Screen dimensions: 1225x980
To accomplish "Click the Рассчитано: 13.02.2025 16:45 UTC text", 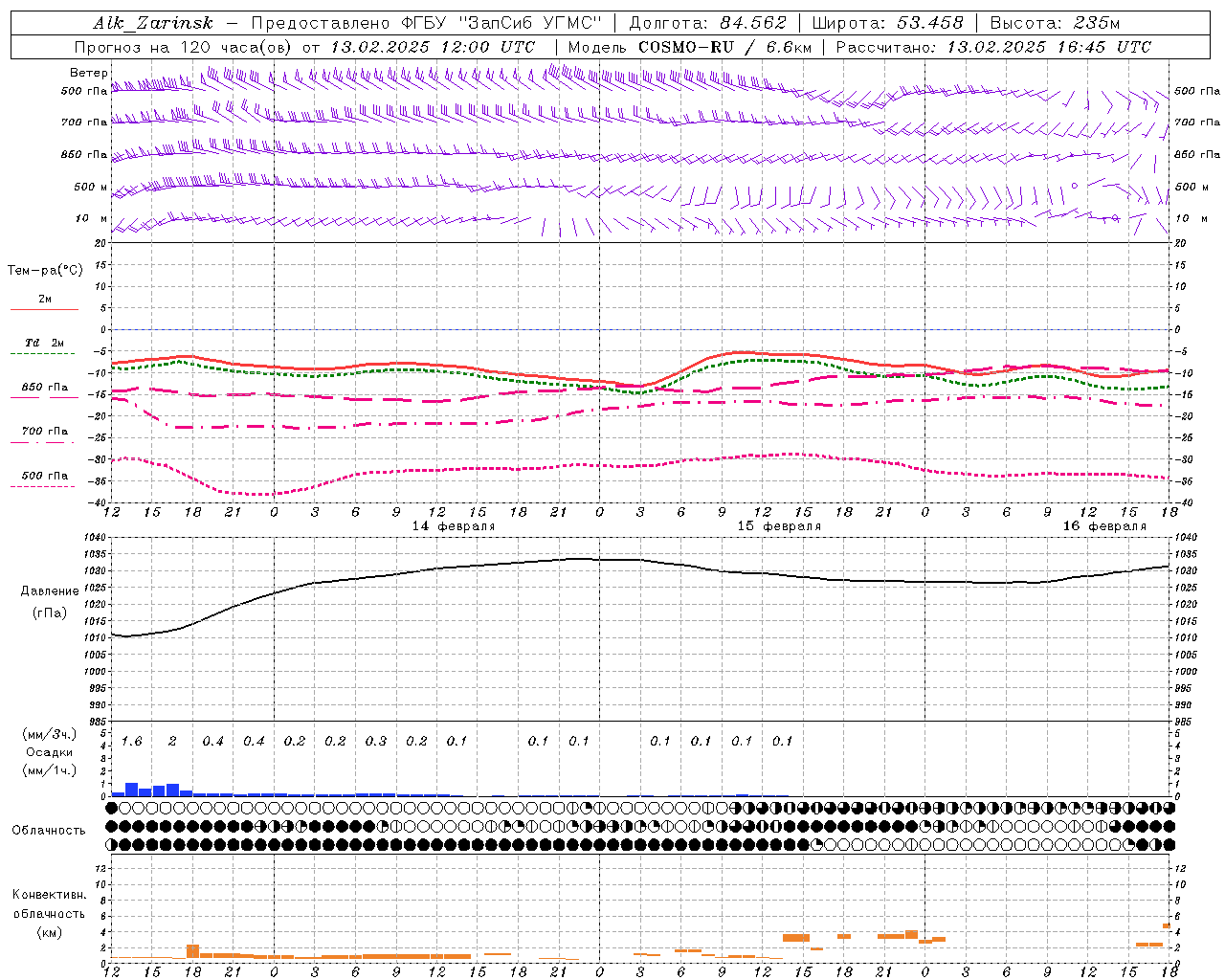I will point(993,47).
